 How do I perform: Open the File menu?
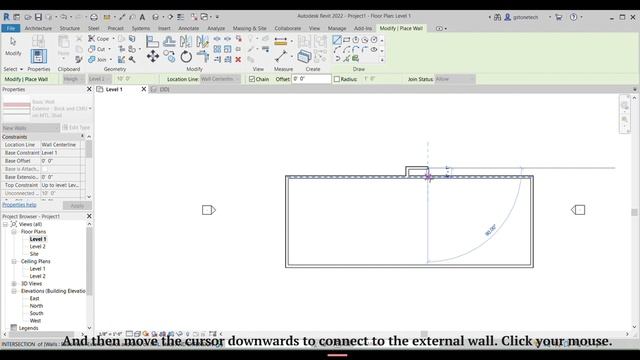coord(11,28)
